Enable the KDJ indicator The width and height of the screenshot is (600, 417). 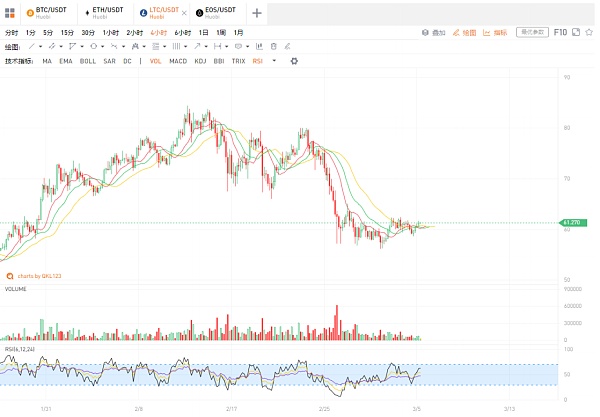[200, 61]
